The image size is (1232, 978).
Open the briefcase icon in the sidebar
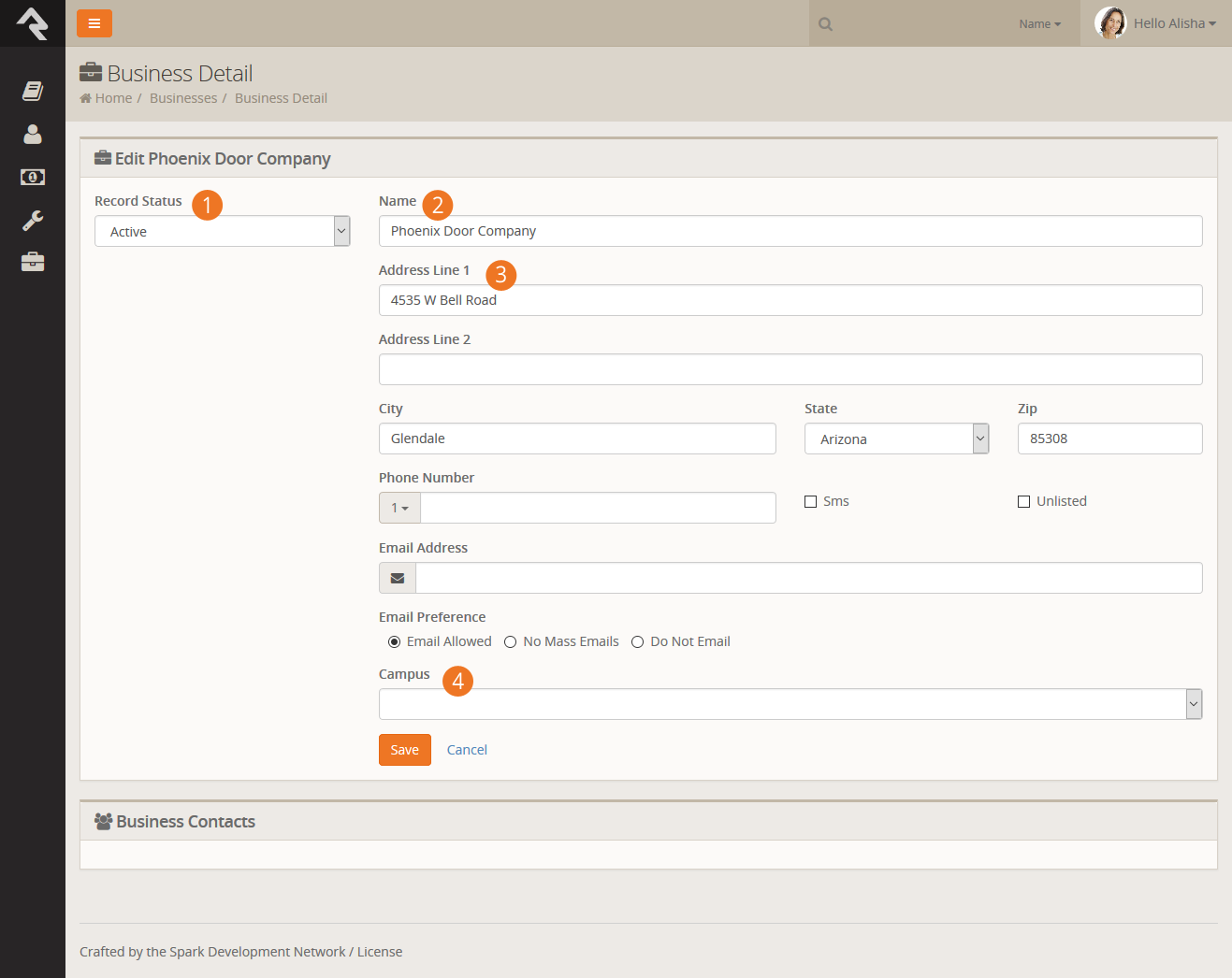(33, 262)
